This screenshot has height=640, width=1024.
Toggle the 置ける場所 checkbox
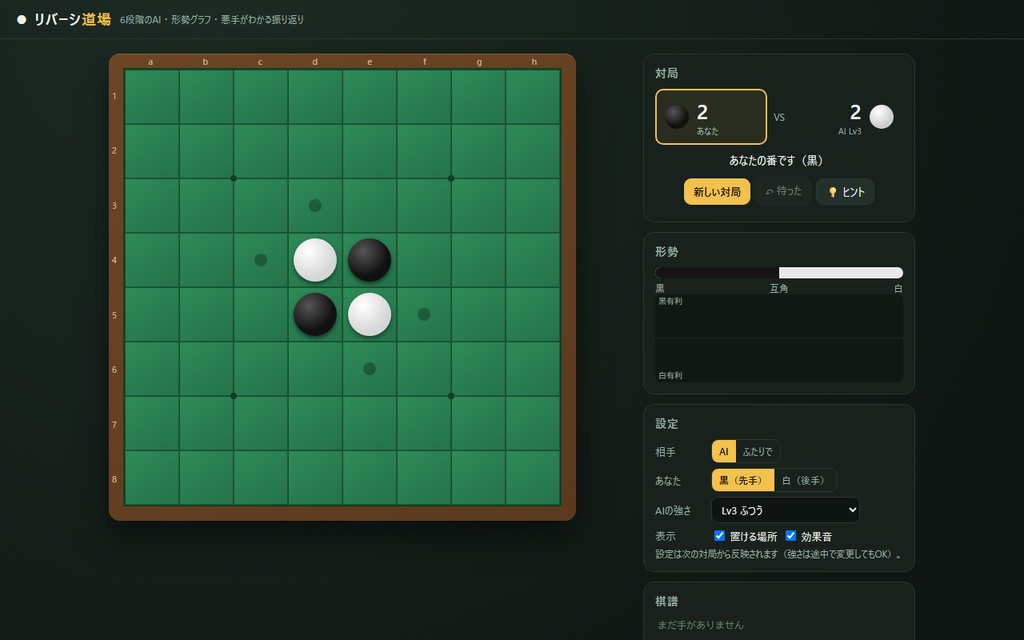[x=719, y=536]
